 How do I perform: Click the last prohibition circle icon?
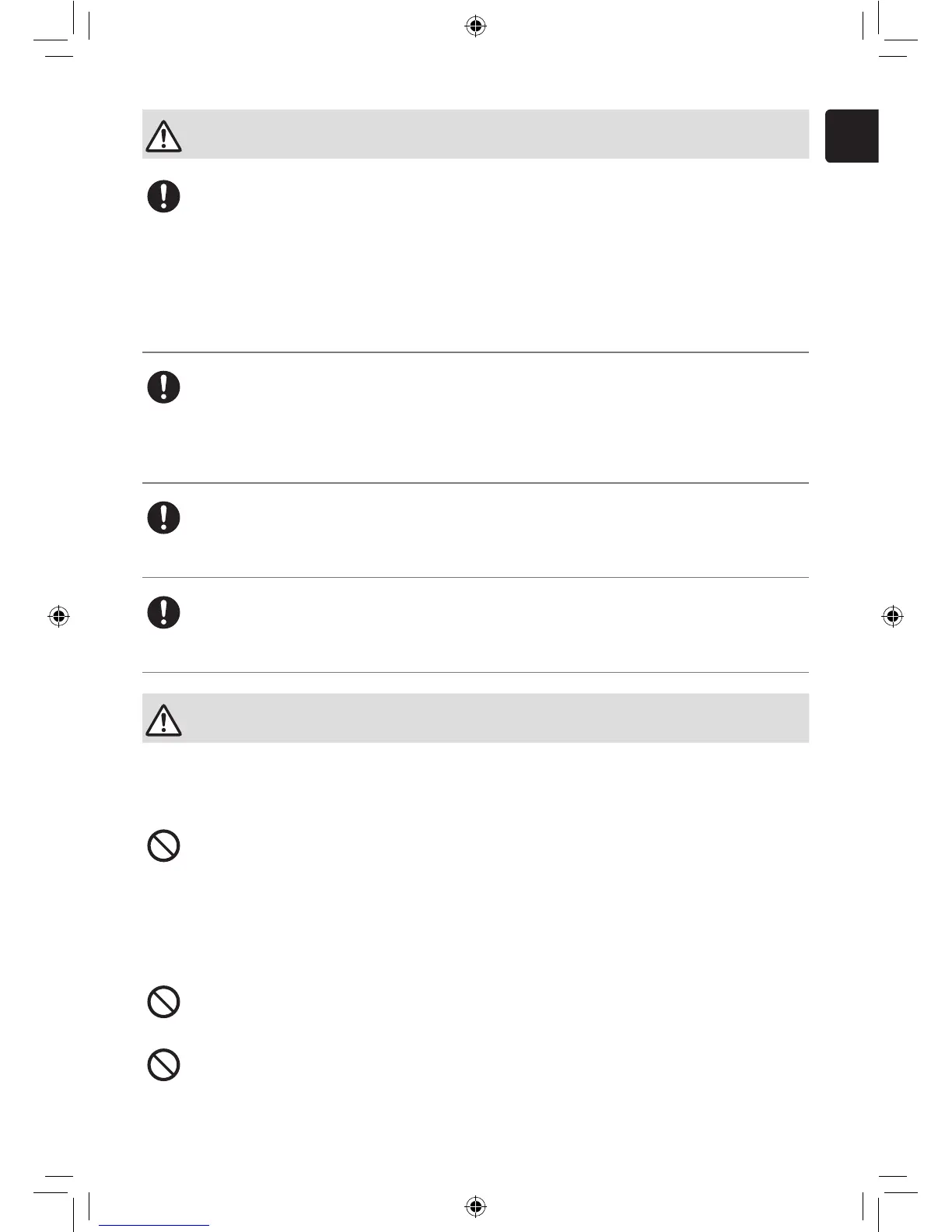[163, 1065]
